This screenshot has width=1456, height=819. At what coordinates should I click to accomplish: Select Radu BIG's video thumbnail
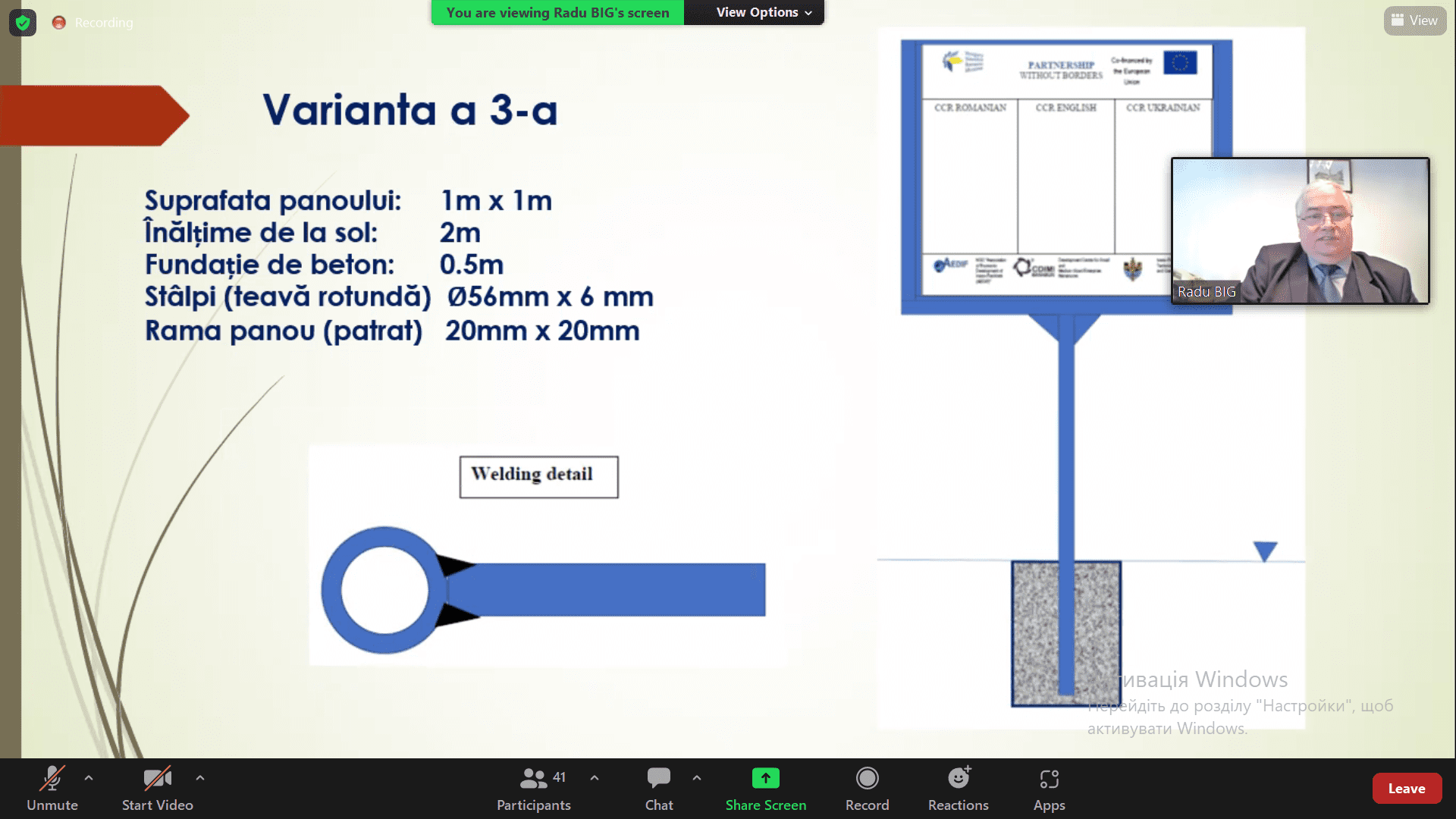1300,231
